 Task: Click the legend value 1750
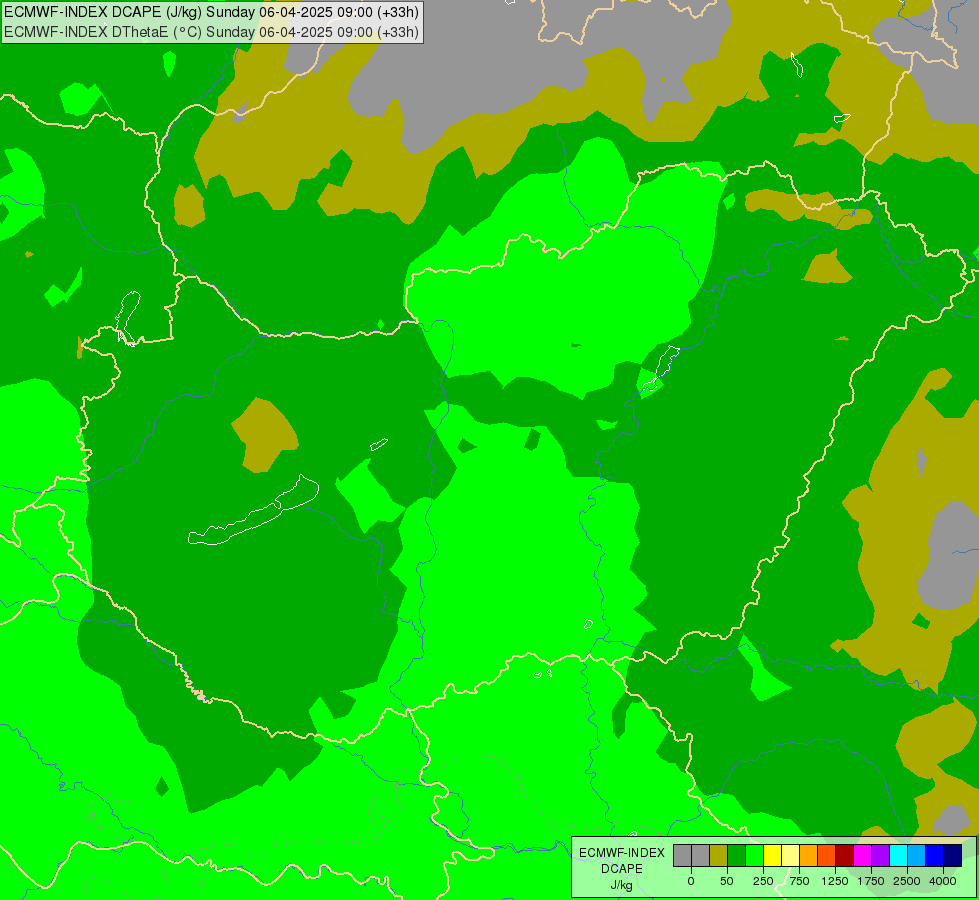tap(871, 881)
